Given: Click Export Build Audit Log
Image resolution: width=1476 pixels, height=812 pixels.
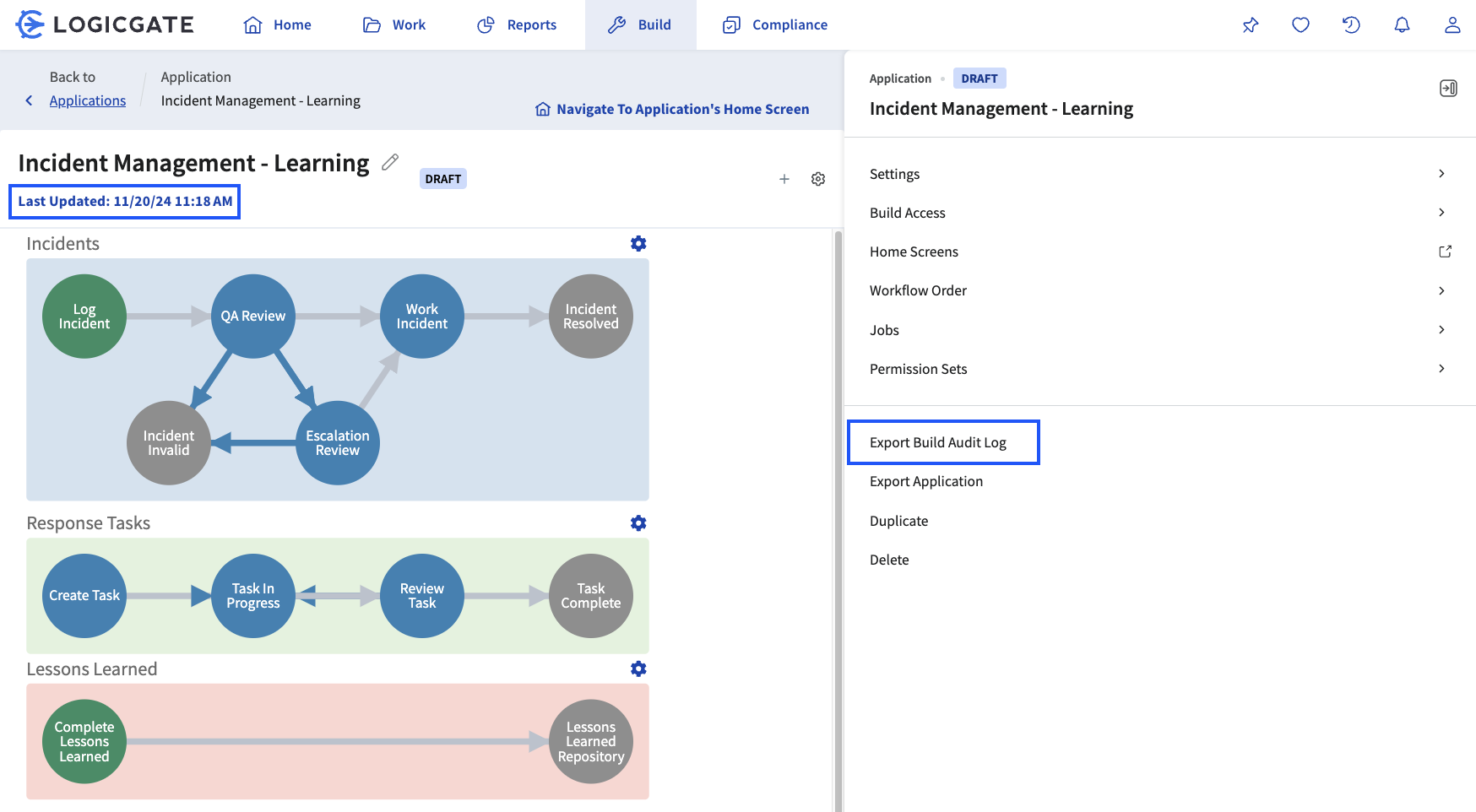Looking at the screenshot, I should (x=938, y=442).
